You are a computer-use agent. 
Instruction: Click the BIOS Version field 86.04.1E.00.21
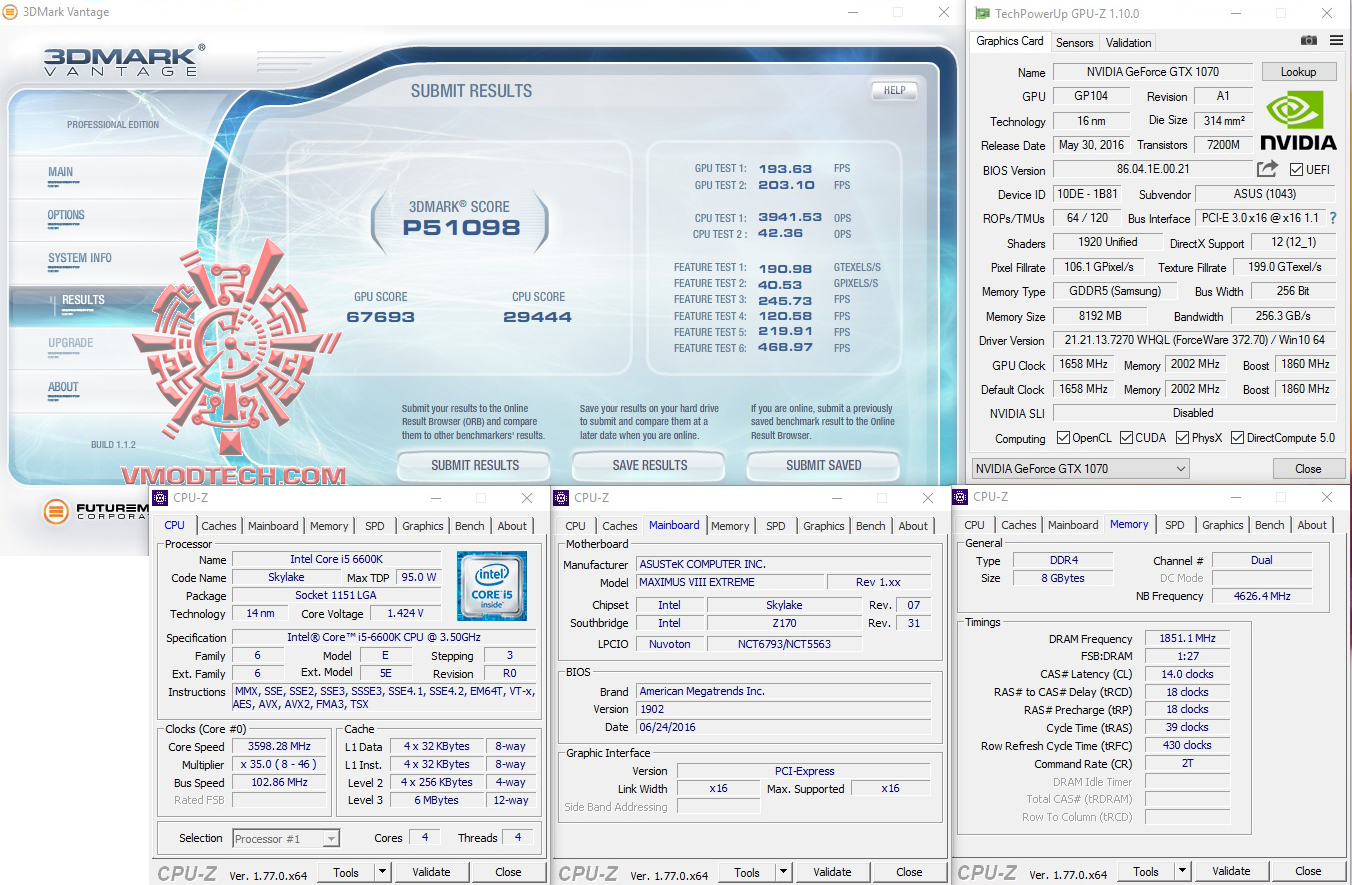click(x=1152, y=170)
